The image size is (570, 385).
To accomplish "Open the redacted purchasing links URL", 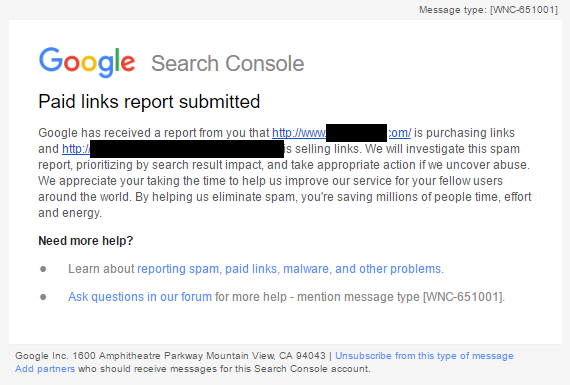I will click(x=342, y=133).
